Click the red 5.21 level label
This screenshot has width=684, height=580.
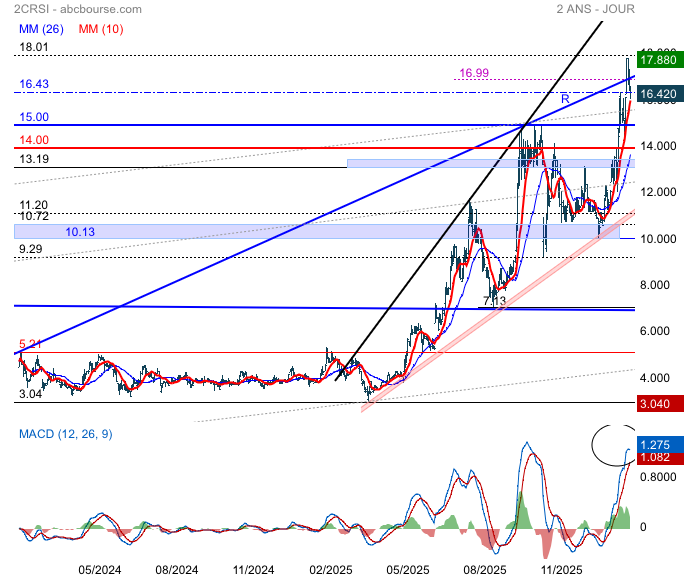pyautogui.click(x=30, y=344)
